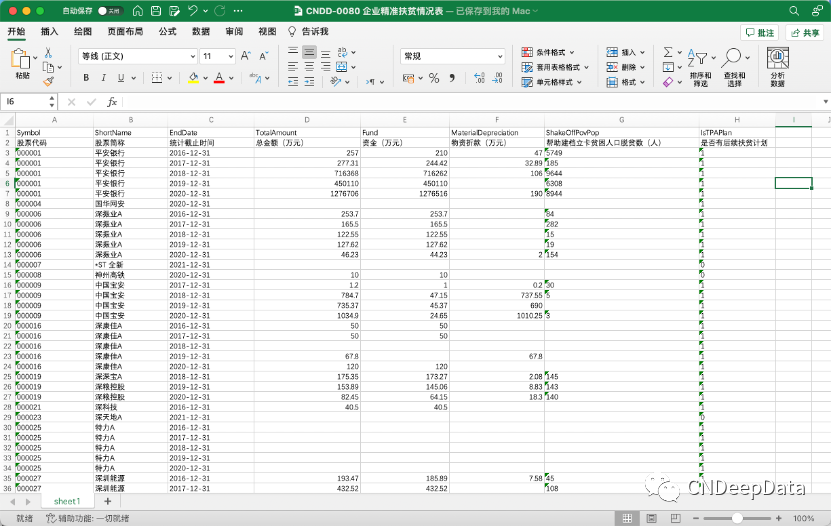Increase font size with larger A
Viewport: 832px width, 526px height.
click(246, 56)
